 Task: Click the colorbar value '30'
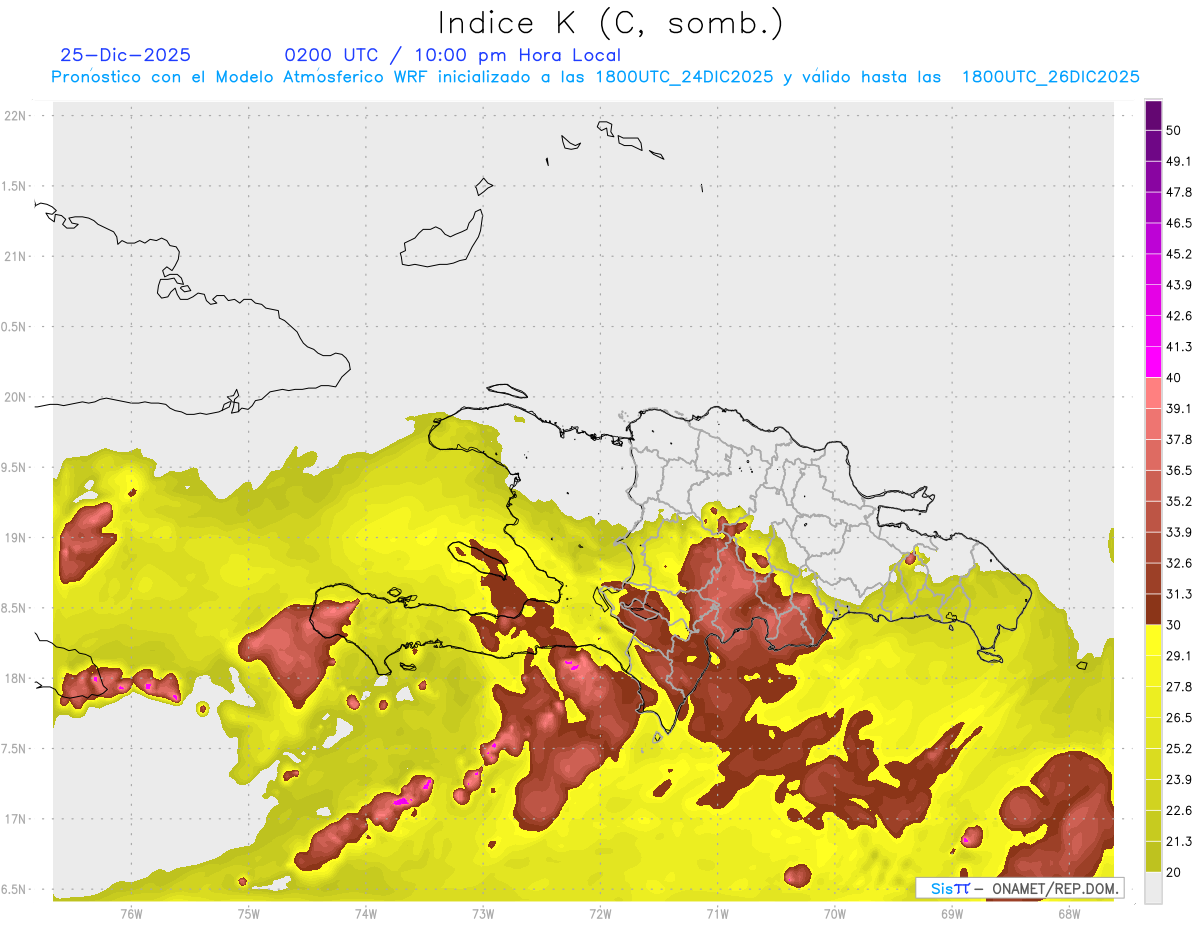coord(1173,625)
